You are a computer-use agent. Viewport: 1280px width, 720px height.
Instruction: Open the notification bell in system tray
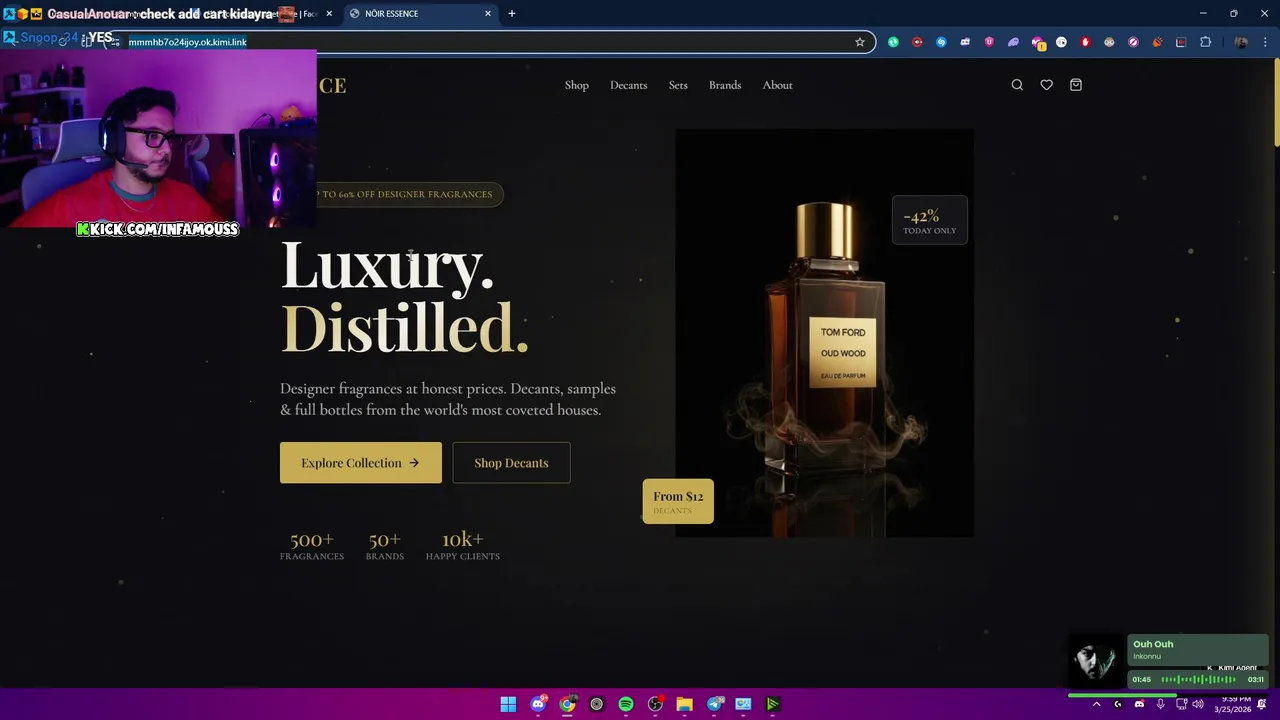pyautogui.click(x=1261, y=704)
